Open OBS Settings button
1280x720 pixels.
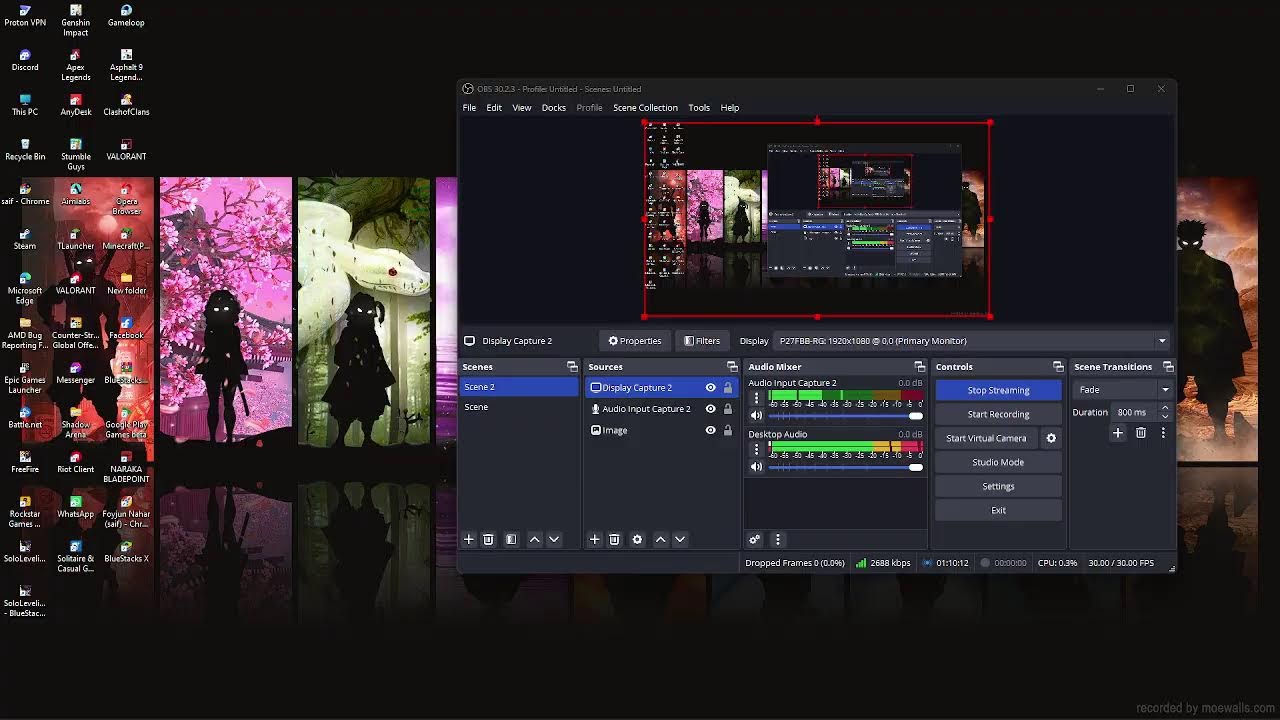(x=998, y=486)
